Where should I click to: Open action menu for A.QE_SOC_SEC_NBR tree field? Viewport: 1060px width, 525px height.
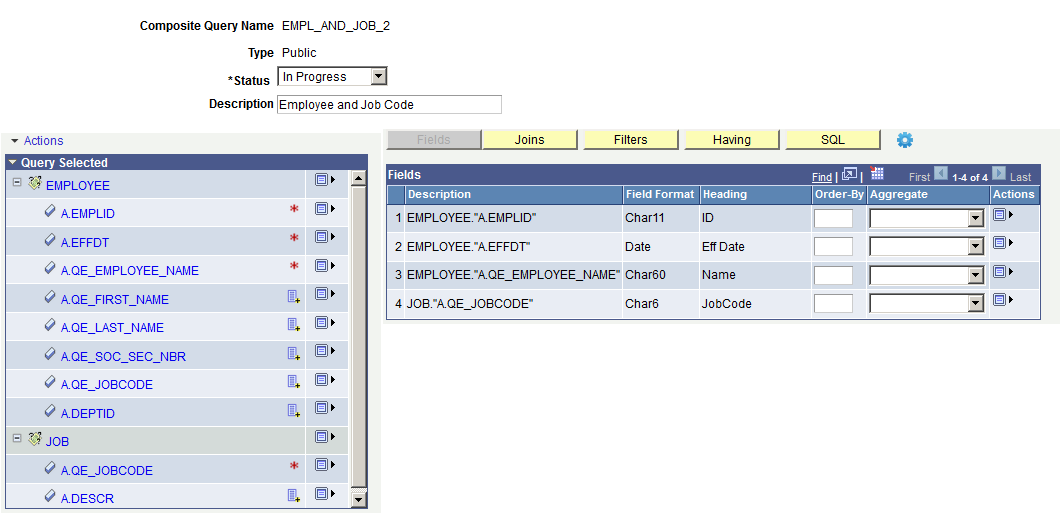click(325, 351)
